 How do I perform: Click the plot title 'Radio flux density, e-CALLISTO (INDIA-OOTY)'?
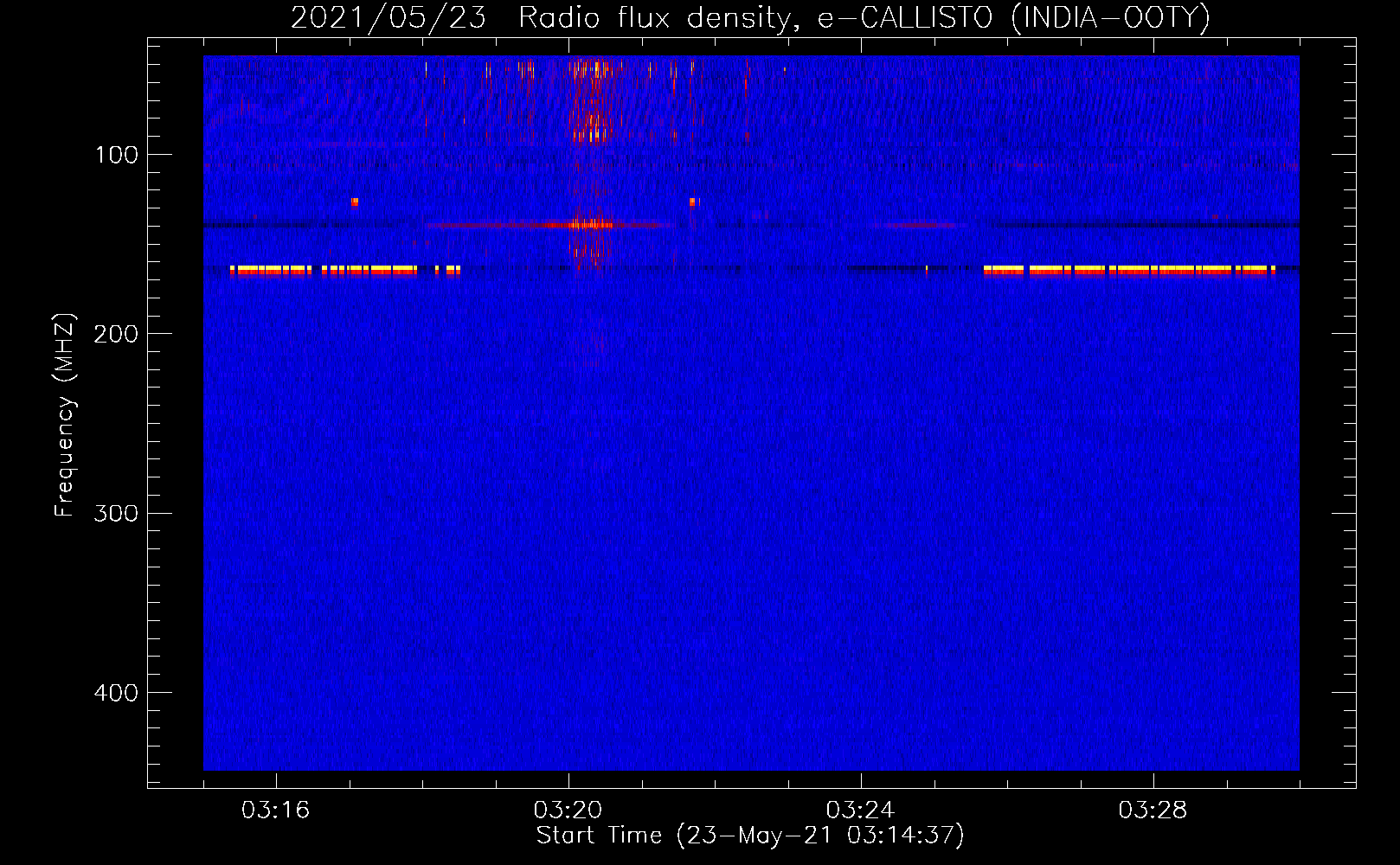pos(864,17)
